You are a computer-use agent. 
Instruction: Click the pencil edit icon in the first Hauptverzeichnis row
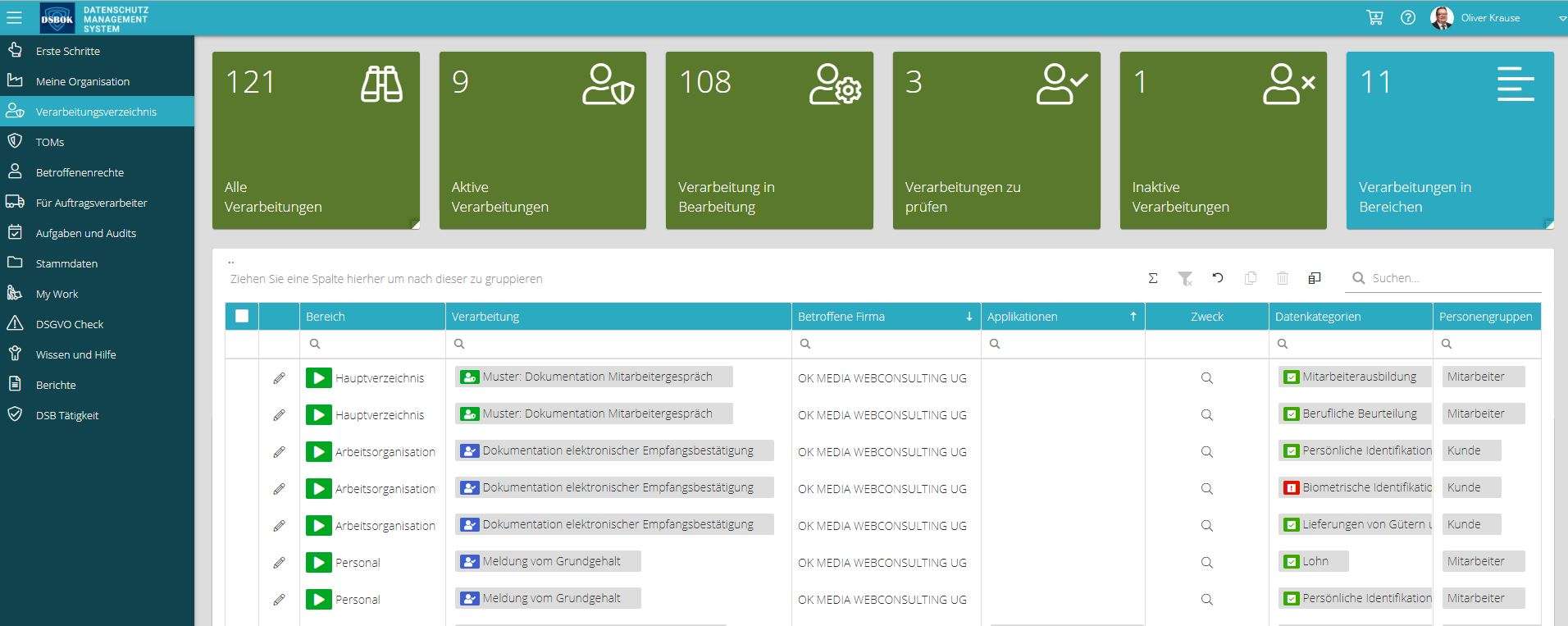pos(279,378)
